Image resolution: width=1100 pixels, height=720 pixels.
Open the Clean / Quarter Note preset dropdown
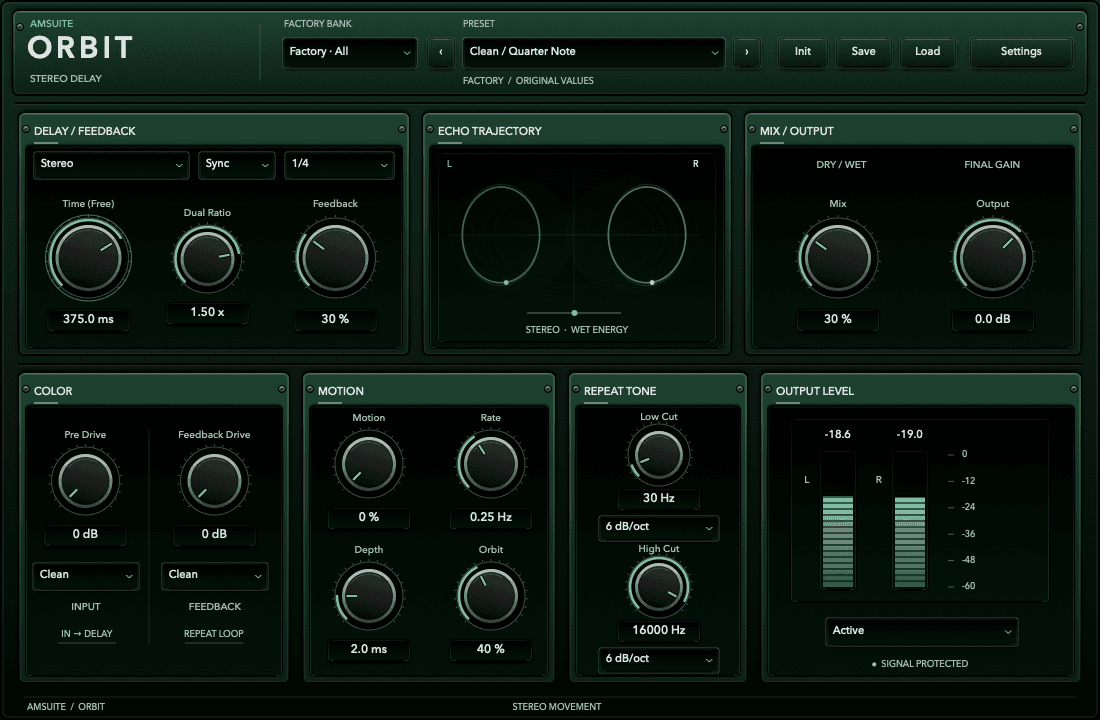[593, 52]
